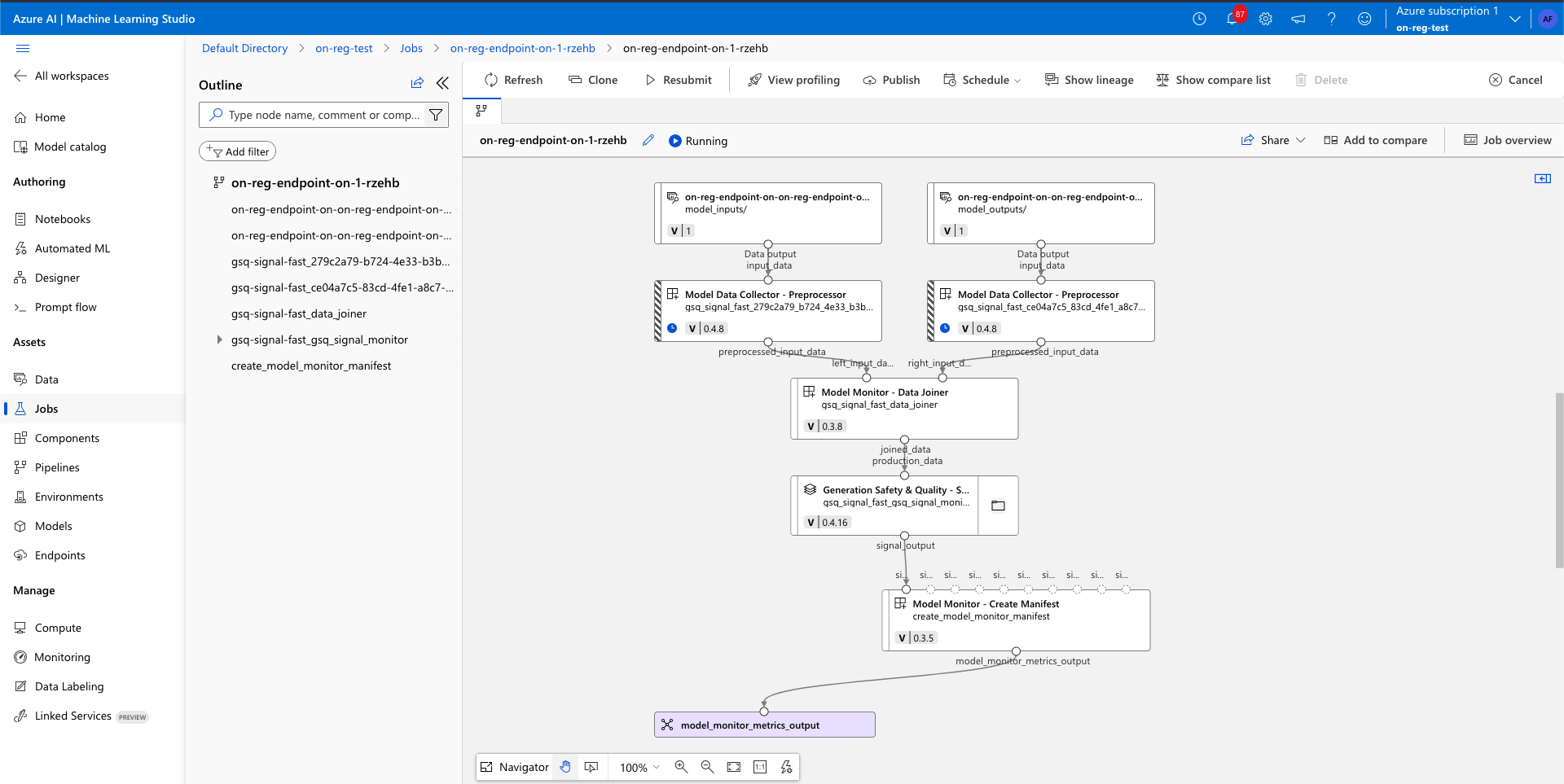Open settings gear in top bar
Viewport: 1564px width, 784px height.
pyautogui.click(x=1265, y=19)
